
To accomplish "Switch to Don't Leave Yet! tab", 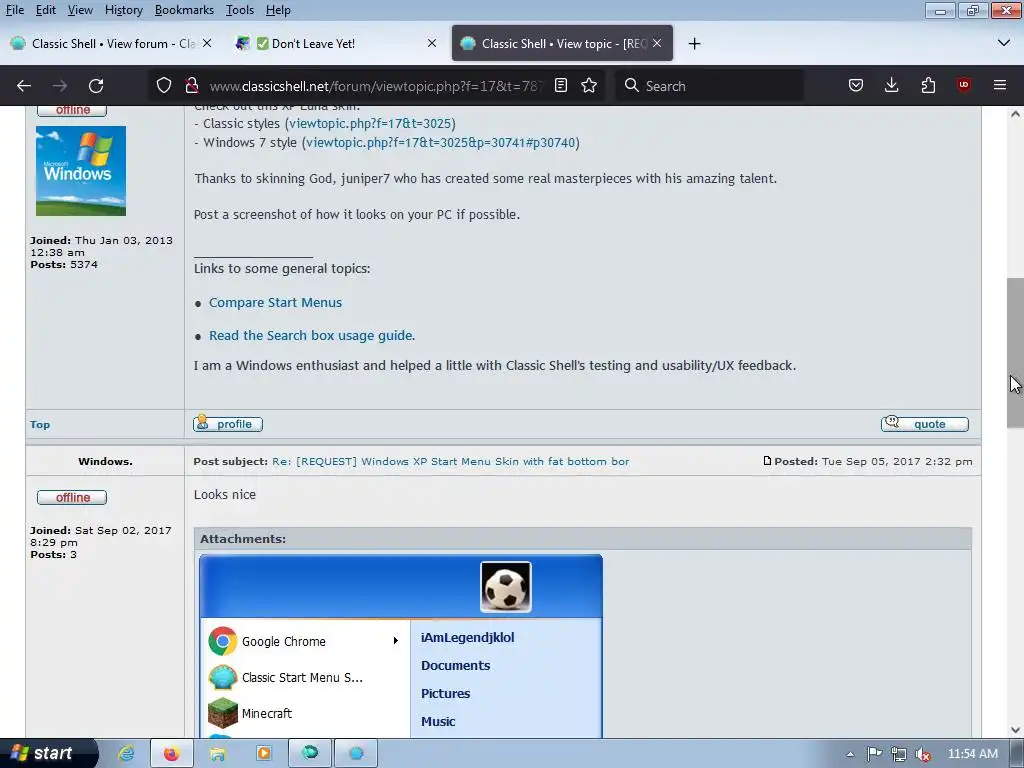I will tap(336, 44).
